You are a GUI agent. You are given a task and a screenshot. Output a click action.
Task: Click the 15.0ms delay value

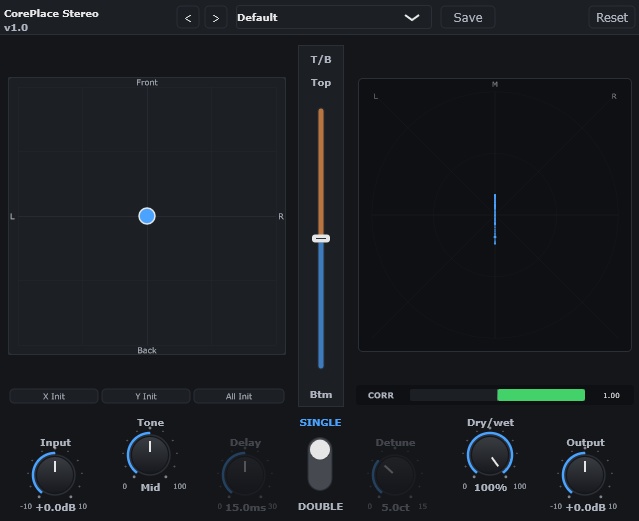tap(246, 507)
